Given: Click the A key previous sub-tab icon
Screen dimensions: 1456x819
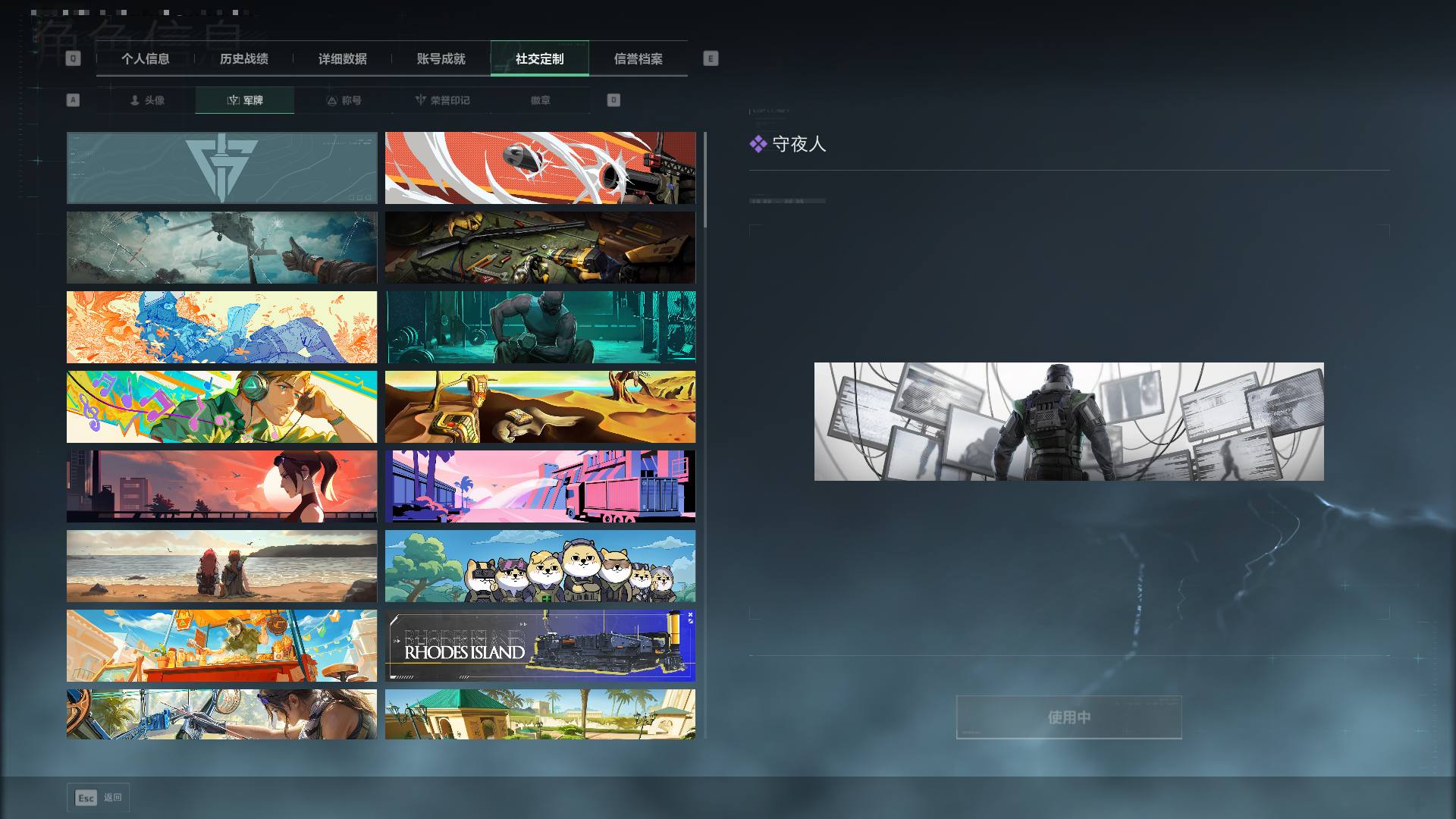Looking at the screenshot, I should pyautogui.click(x=73, y=100).
